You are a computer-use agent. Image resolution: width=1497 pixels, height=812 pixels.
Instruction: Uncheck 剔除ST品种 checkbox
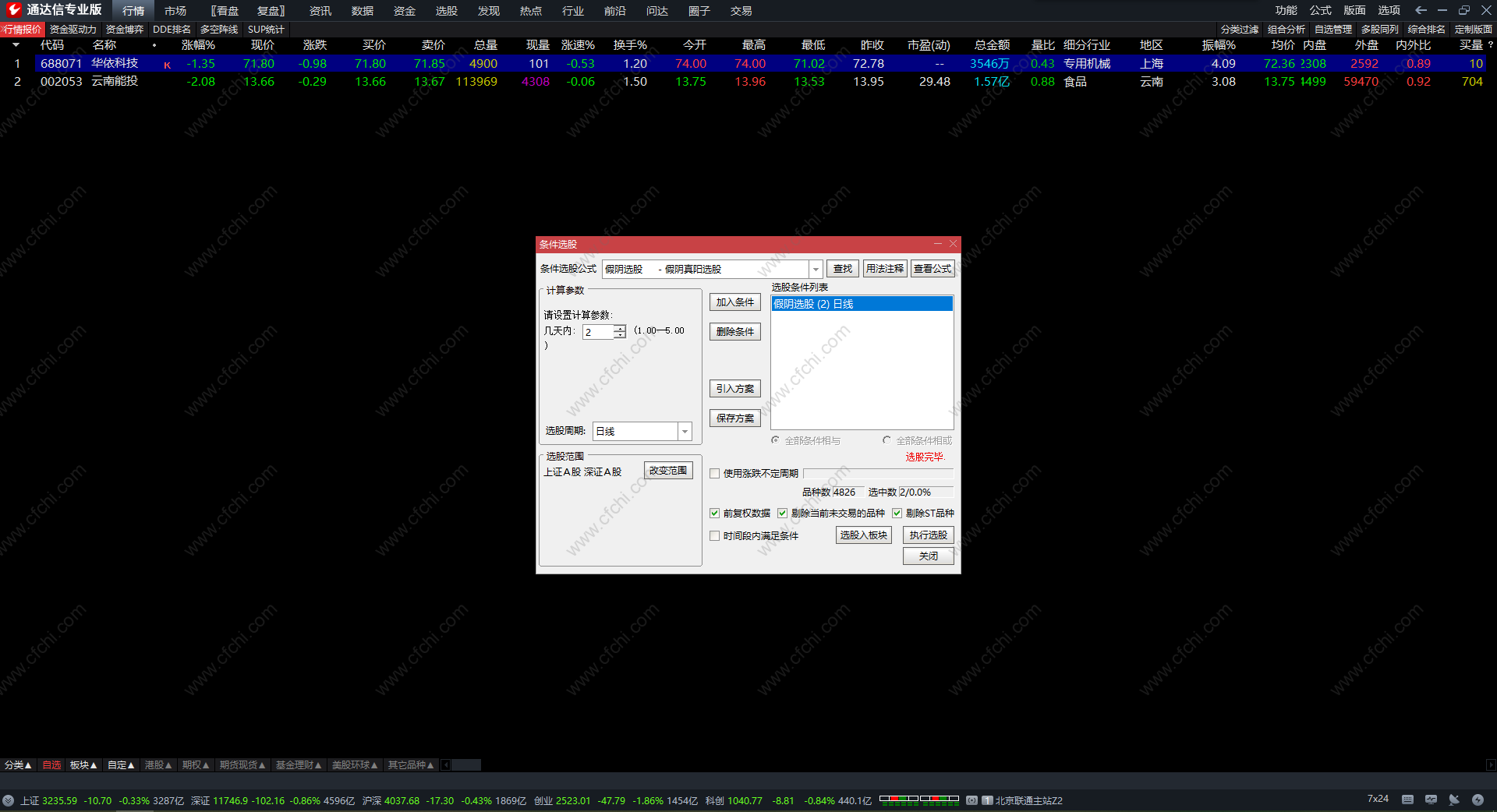(897, 513)
